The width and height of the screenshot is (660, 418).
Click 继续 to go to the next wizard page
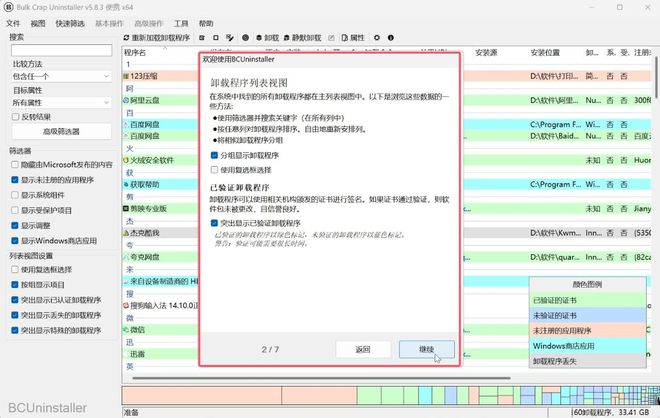click(x=427, y=349)
